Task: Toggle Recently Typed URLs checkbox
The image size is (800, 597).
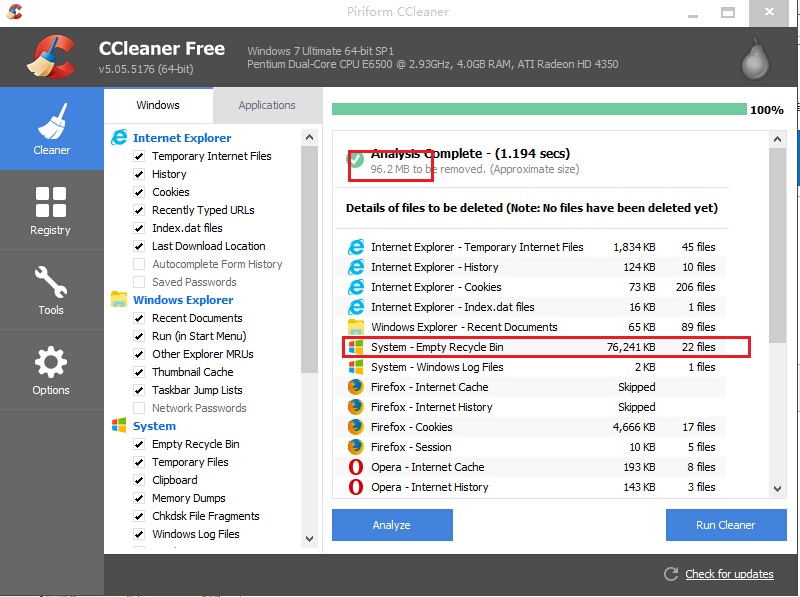Action: (x=139, y=210)
